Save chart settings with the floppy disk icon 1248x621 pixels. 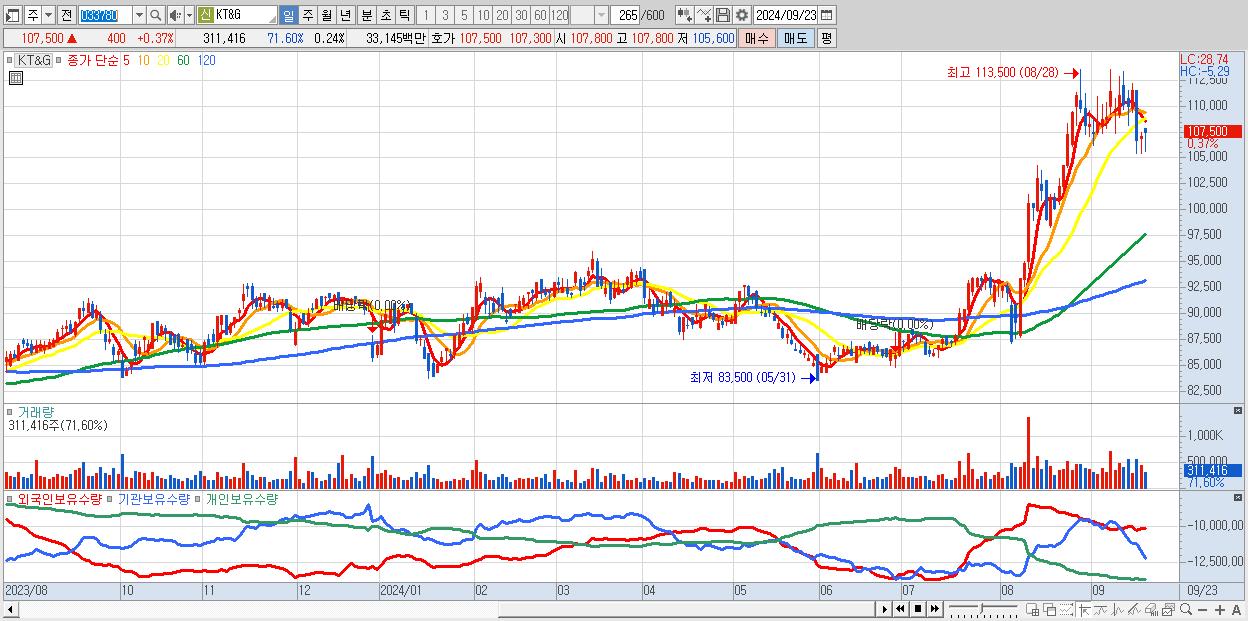723,15
